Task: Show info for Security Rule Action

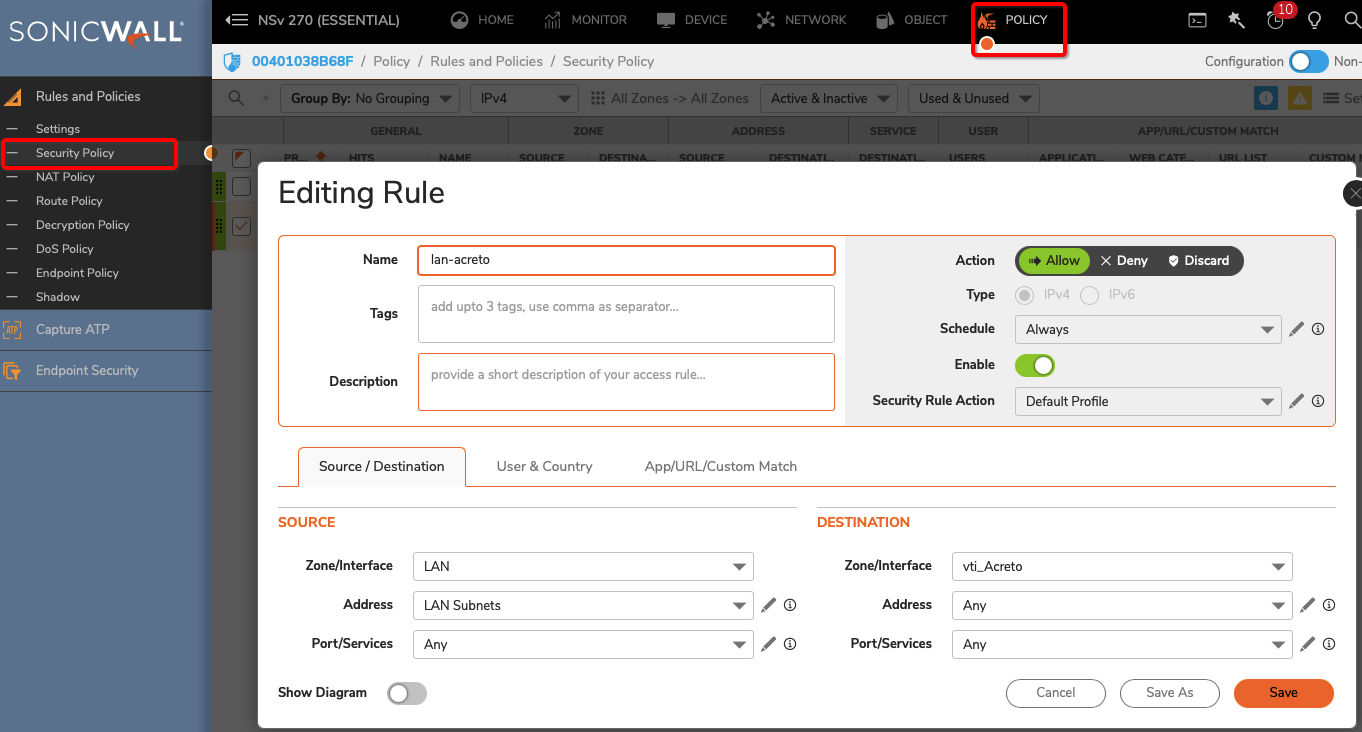Action: (x=1318, y=401)
